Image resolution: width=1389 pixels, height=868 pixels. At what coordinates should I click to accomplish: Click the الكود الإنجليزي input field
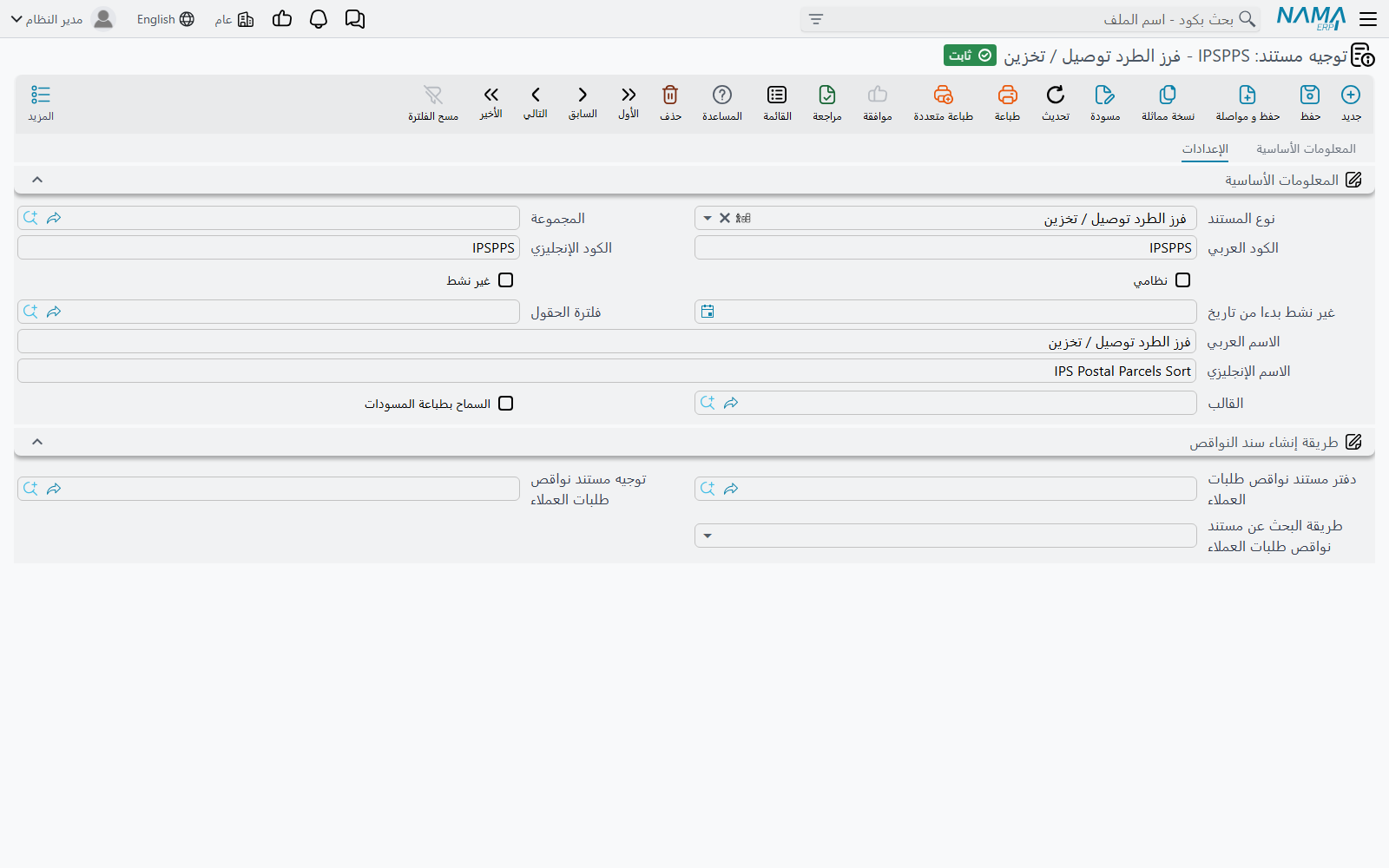pyautogui.click(x=268, y=248)
